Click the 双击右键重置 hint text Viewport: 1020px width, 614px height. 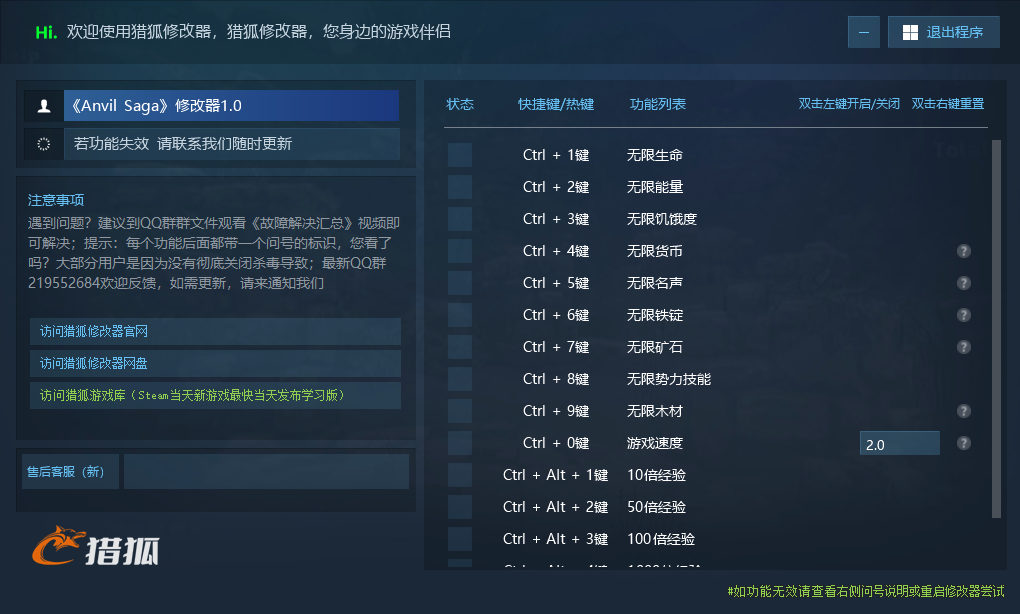(948, 104)
